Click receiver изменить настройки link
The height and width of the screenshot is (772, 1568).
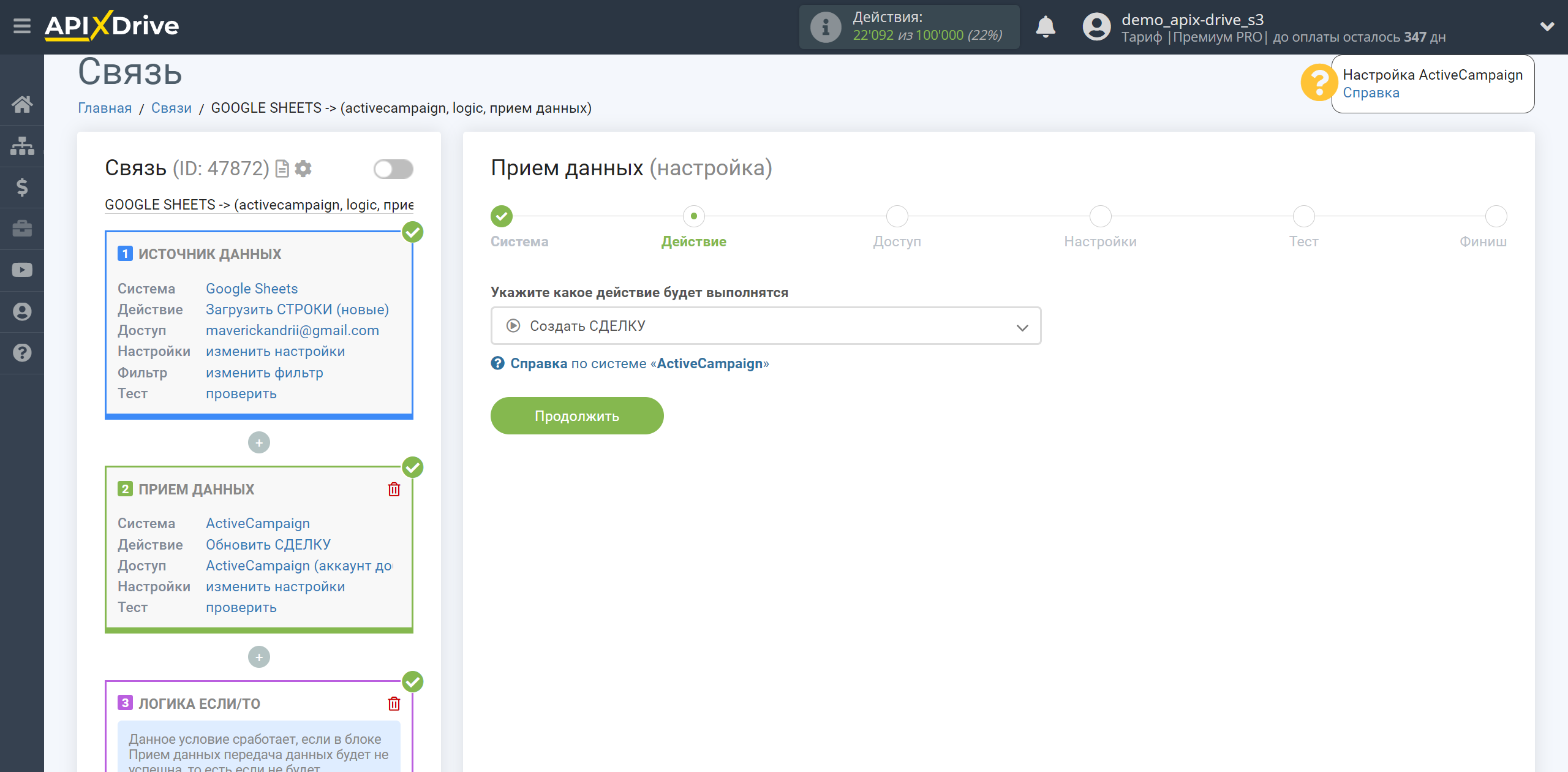pos(275,586)
